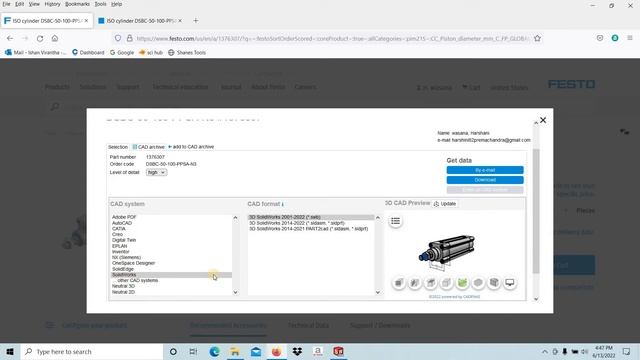Click the info icon beside CAD format
Image resolution: width=640 pixels, height=360 pixels.
coord(282,204)
